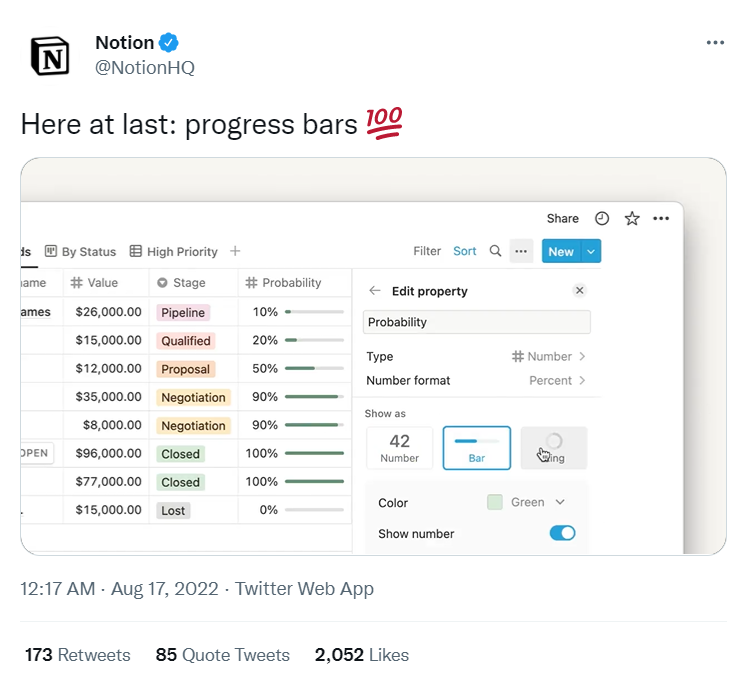The height and width of the screenshot is (686, 742).
Task: Switch to the High Priority tab
Action: [x=174, y=252]
